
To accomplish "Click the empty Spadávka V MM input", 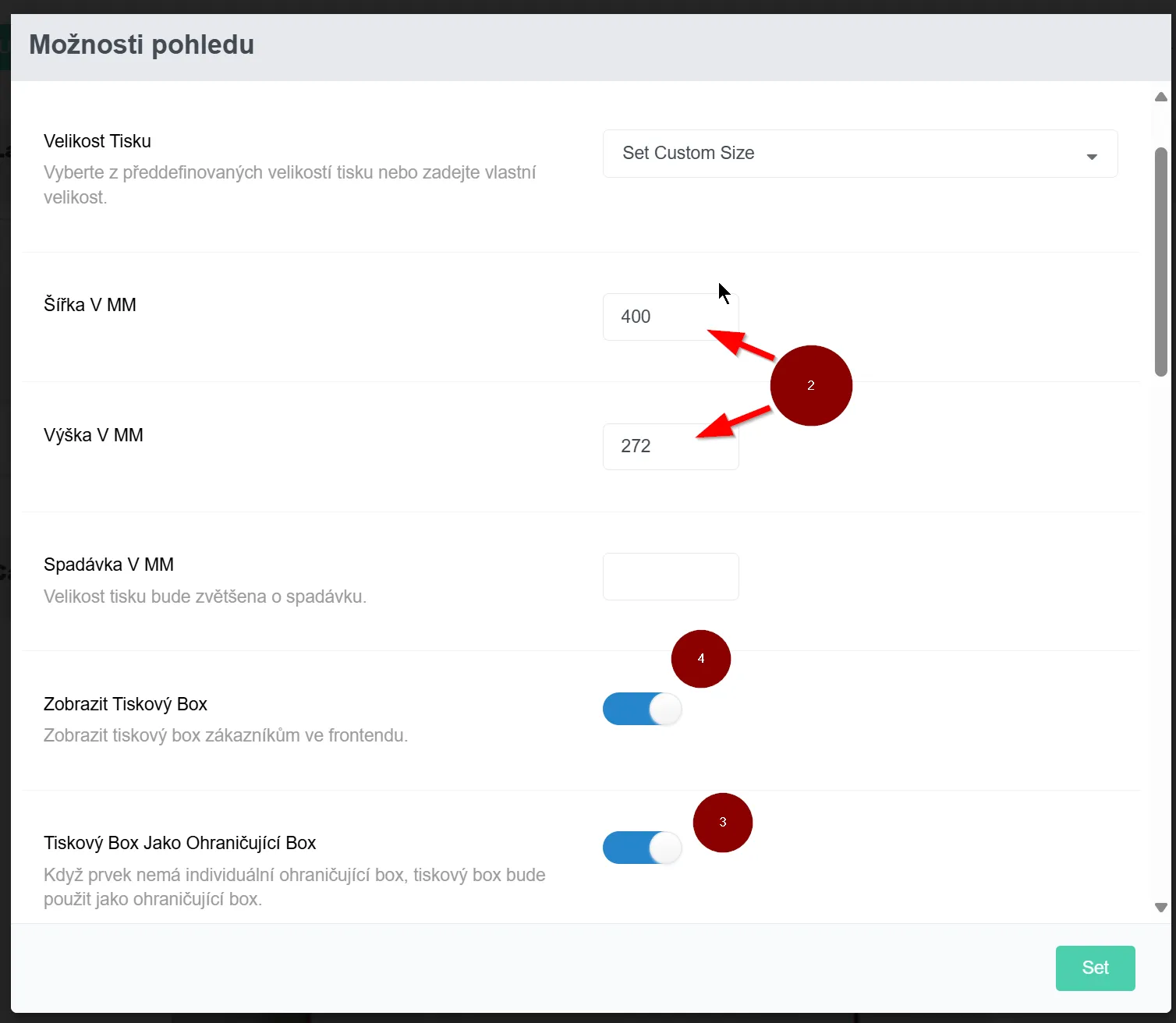I will tap(671, 576).
